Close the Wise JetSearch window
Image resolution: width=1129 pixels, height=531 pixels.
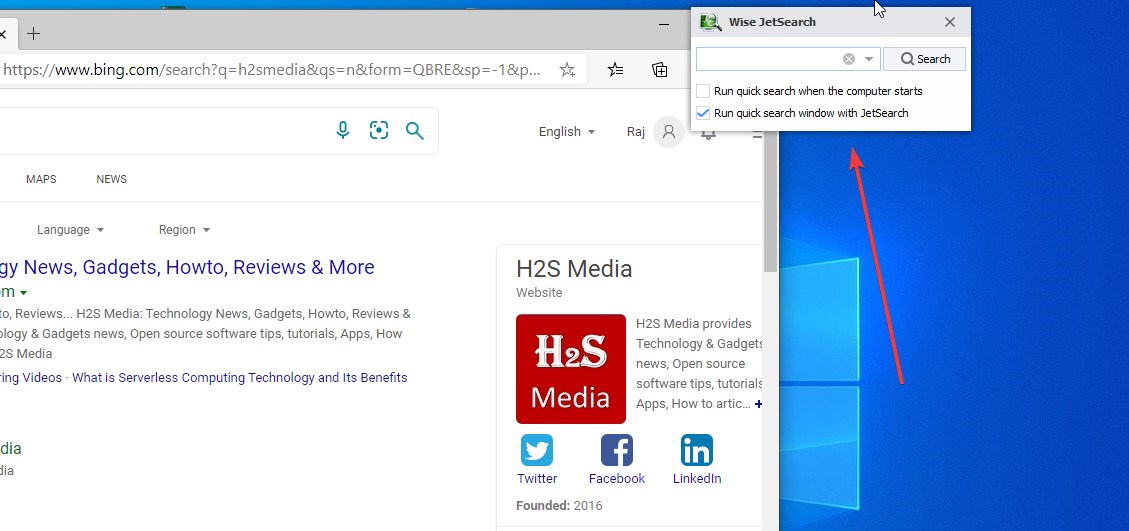[950, 22]
